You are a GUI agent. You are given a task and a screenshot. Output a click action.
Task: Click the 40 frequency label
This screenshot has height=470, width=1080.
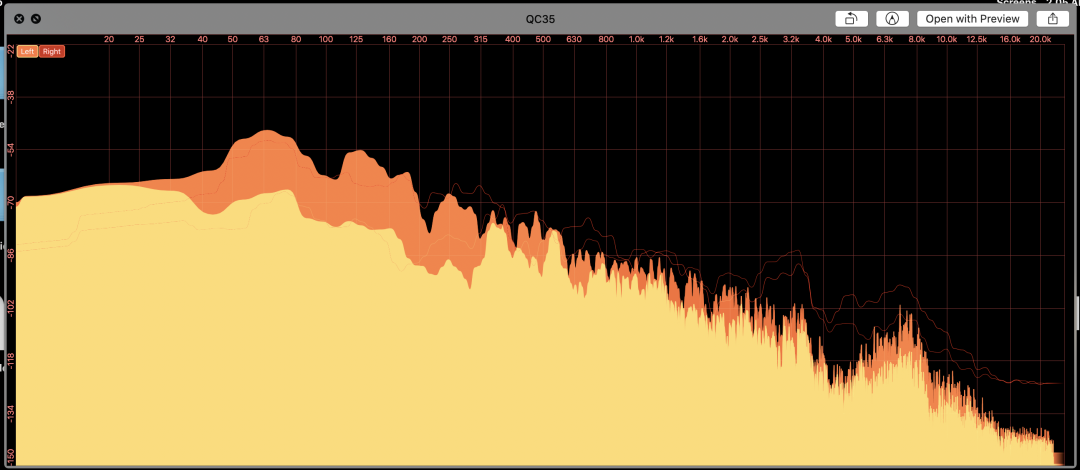coord(202,40)
